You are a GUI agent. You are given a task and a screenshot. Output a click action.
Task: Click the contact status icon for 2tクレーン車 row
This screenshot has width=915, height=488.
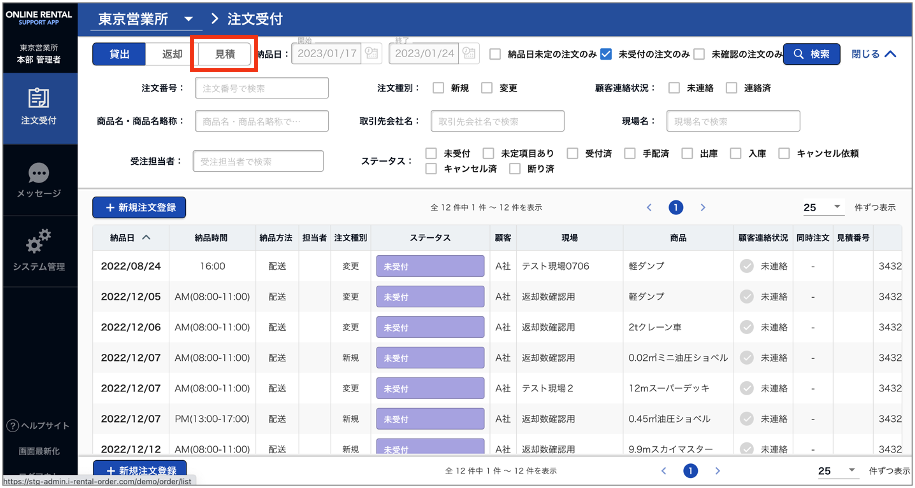747,327
